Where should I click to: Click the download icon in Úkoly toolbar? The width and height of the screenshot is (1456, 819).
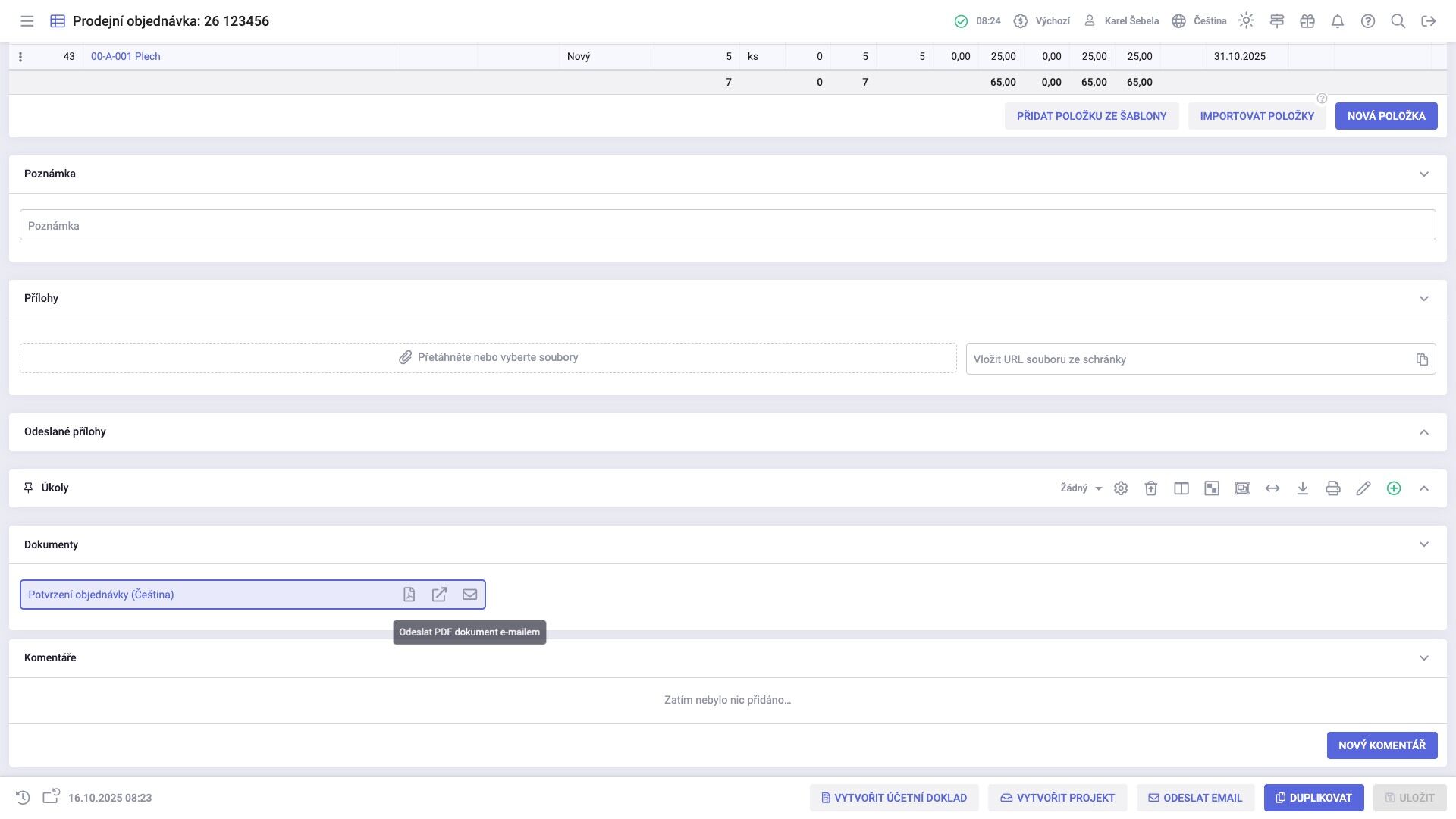coord(1302,488)
